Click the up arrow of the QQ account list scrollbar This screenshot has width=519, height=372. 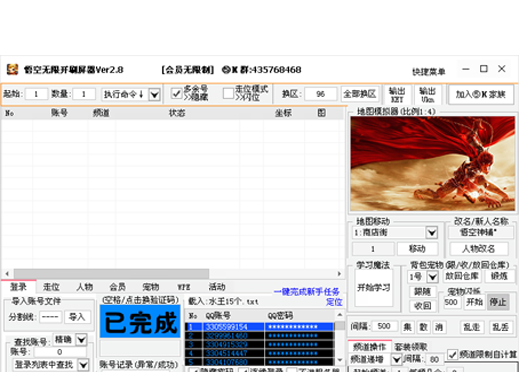(340, 315)
